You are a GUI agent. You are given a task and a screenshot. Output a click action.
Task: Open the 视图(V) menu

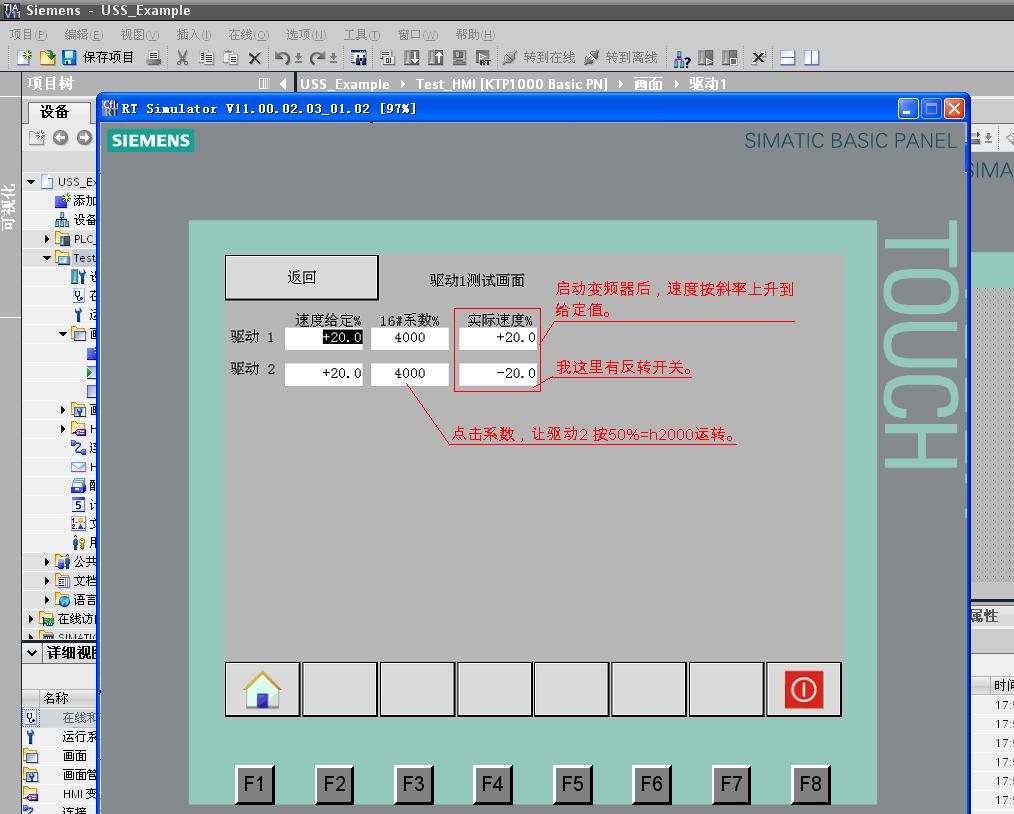click(x=140, y=34)
